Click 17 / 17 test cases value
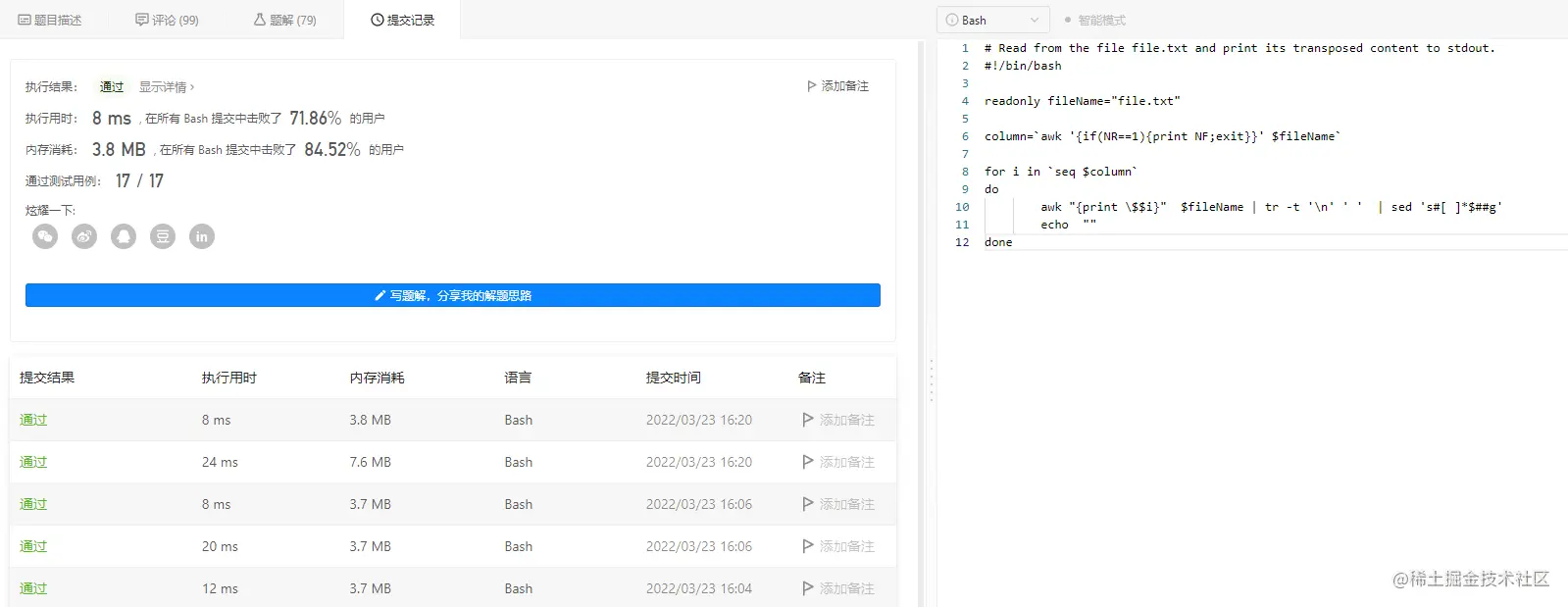This screenshot has width=1568, height=607. [139, 181]
